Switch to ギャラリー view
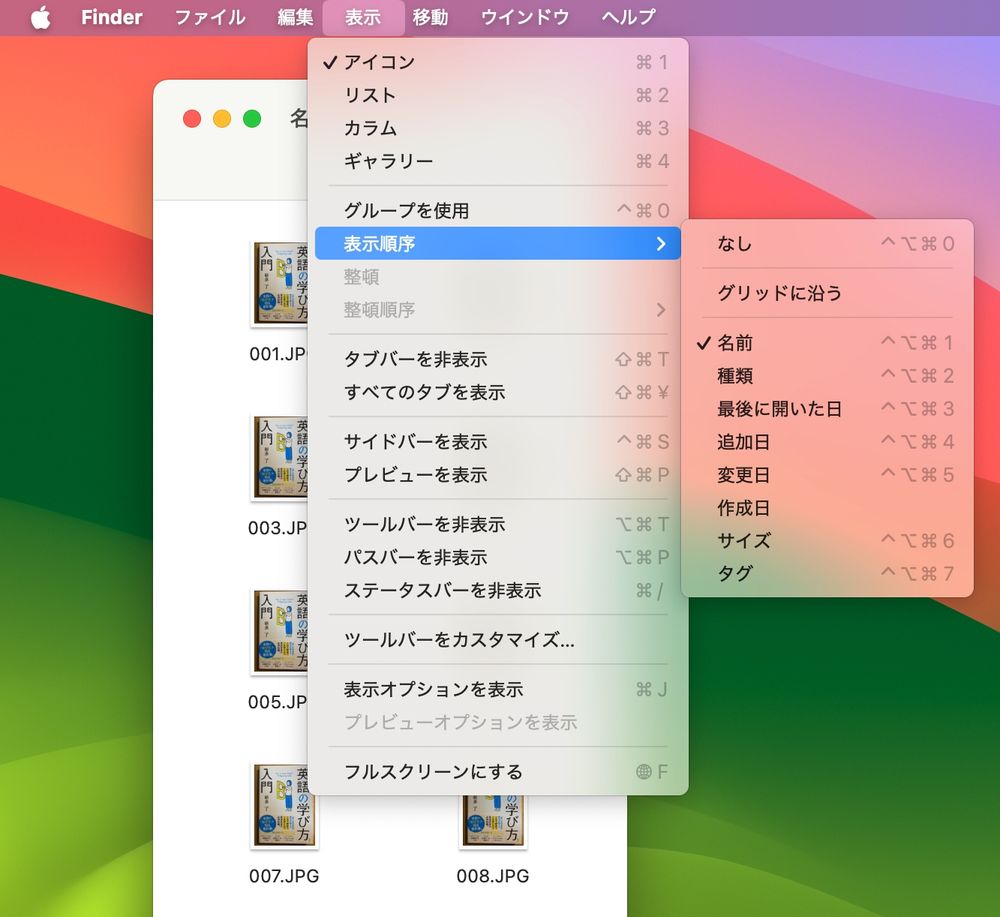The image size is (1000, 917). pos(498,161)
